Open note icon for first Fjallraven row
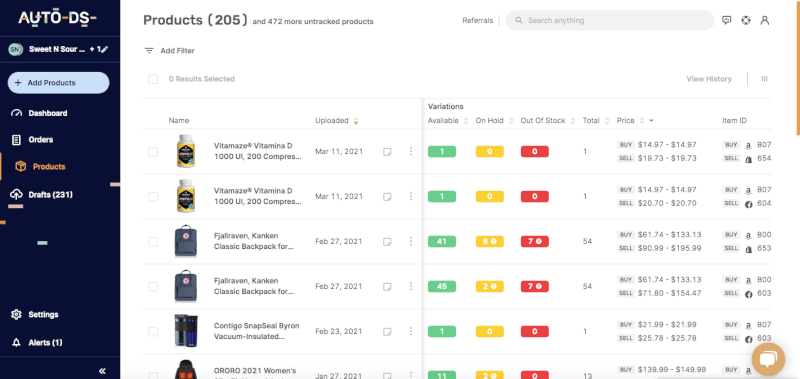 point(387,241)
